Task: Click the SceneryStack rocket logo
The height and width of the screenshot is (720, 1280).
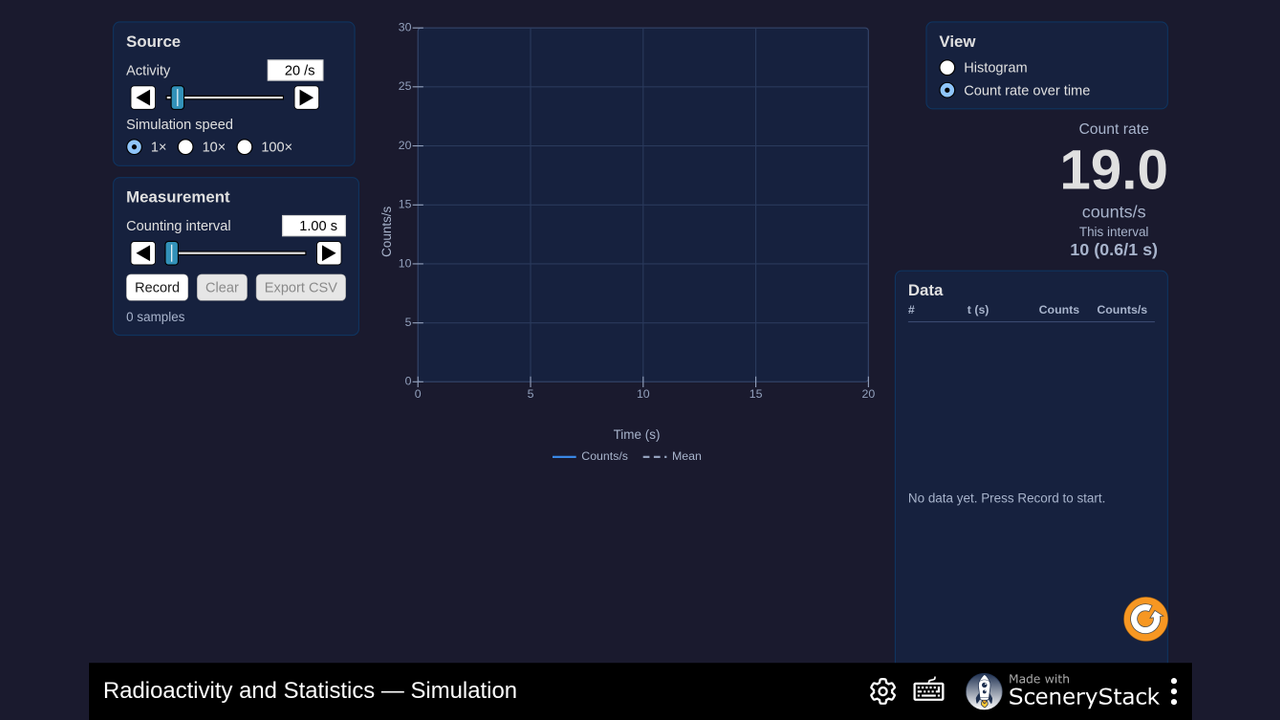Action: pyautogui.click(x=984, y=691)
